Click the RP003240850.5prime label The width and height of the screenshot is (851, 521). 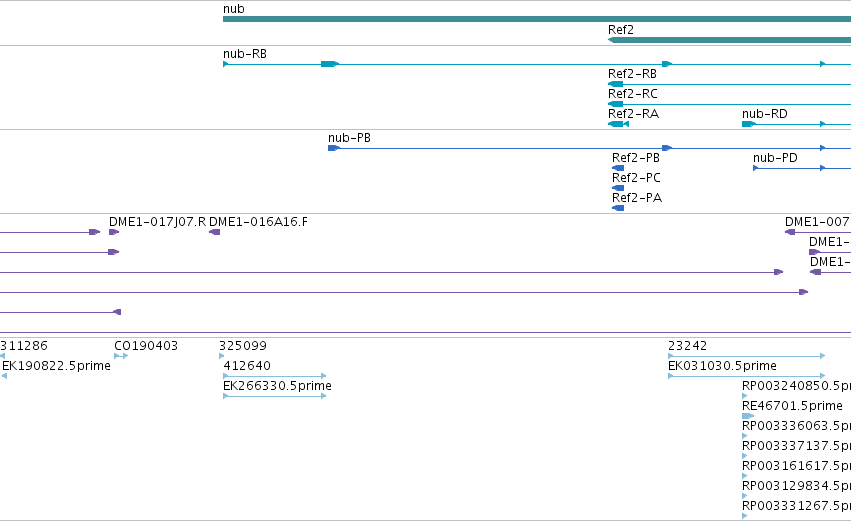click(796, 386)
